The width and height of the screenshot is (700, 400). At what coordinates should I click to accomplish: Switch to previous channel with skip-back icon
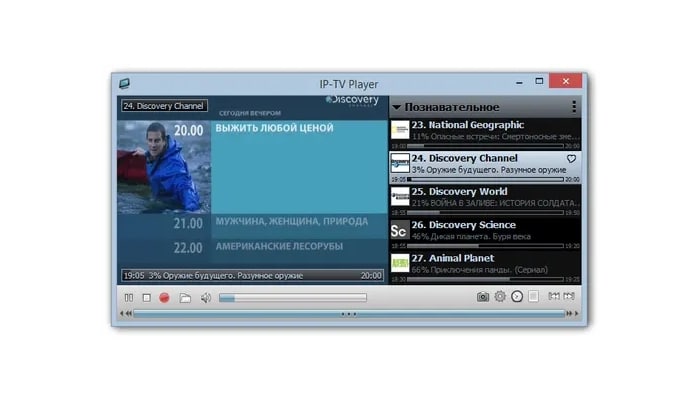[x=554, y=296]
